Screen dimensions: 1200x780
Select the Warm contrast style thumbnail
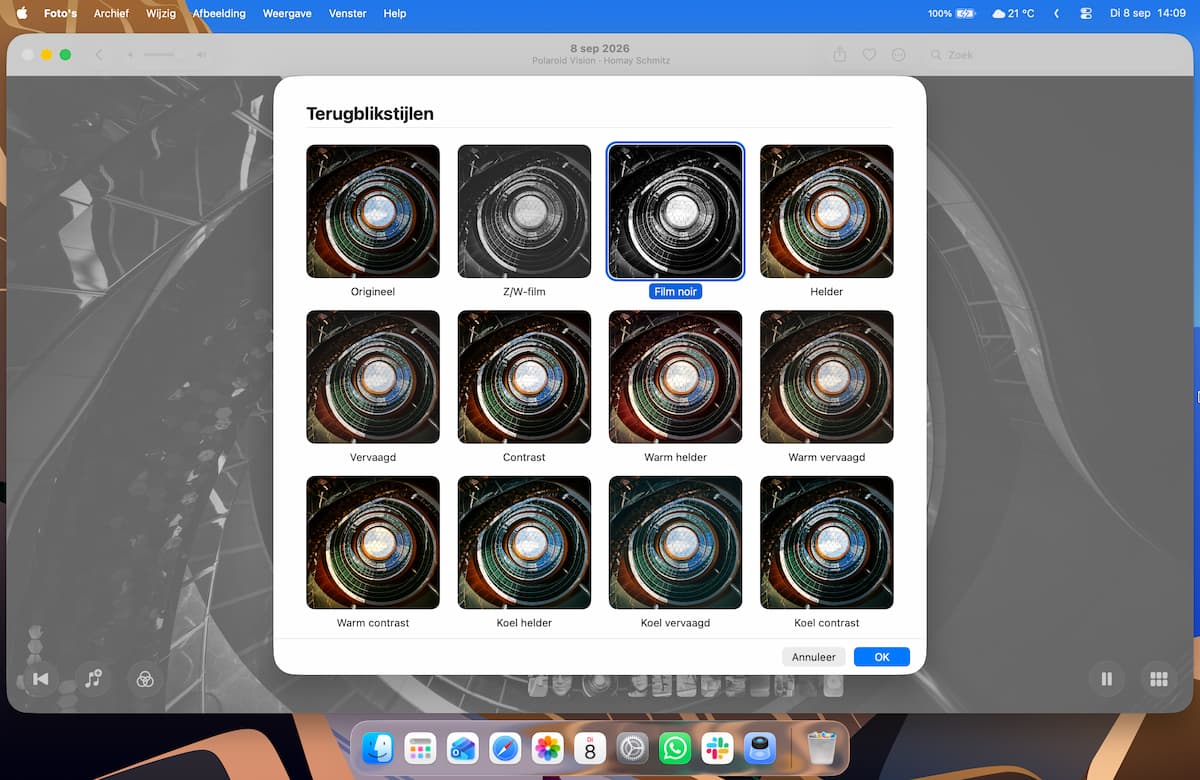[373, 543]
